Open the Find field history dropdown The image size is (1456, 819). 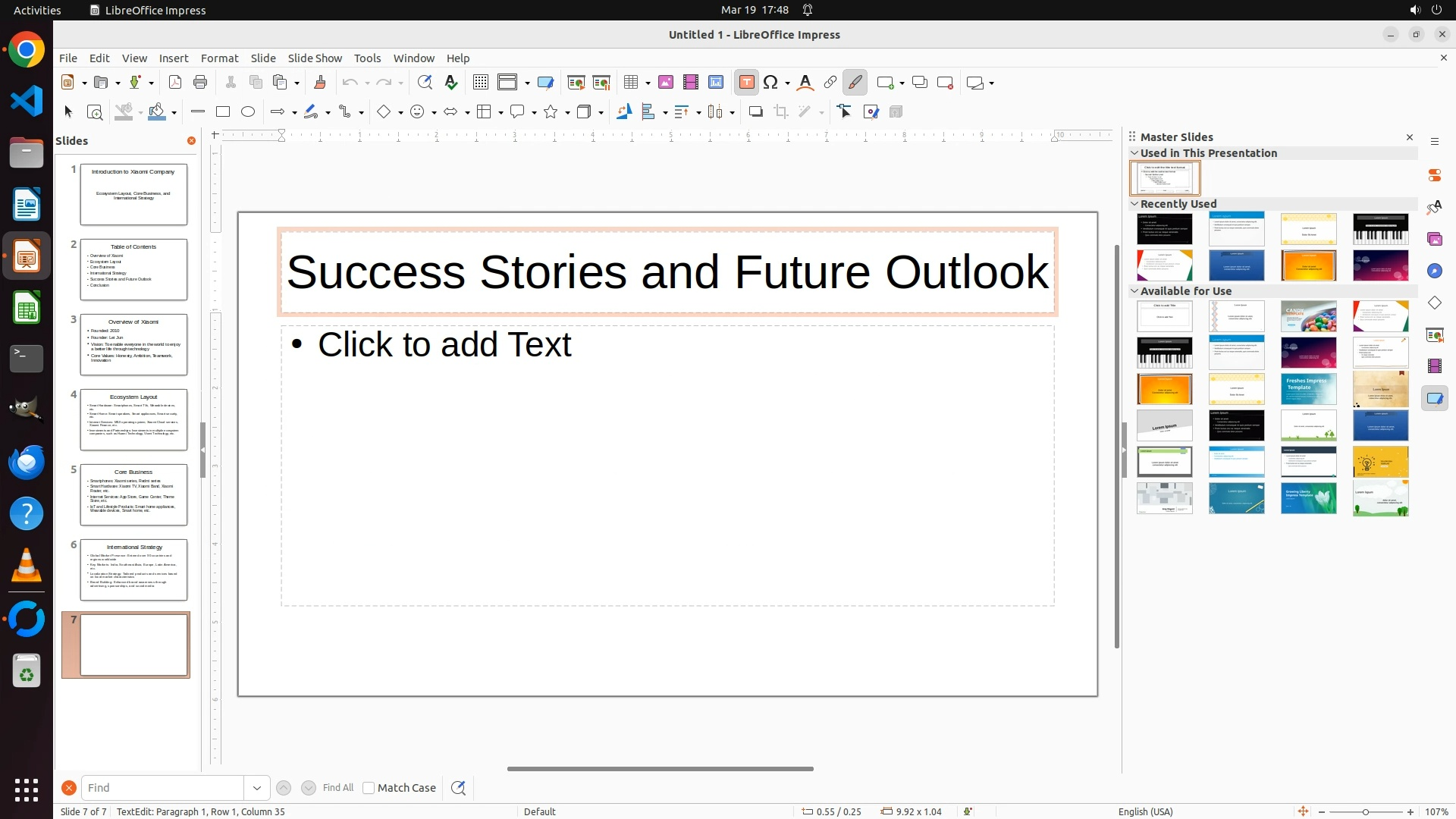click(256, 788)
